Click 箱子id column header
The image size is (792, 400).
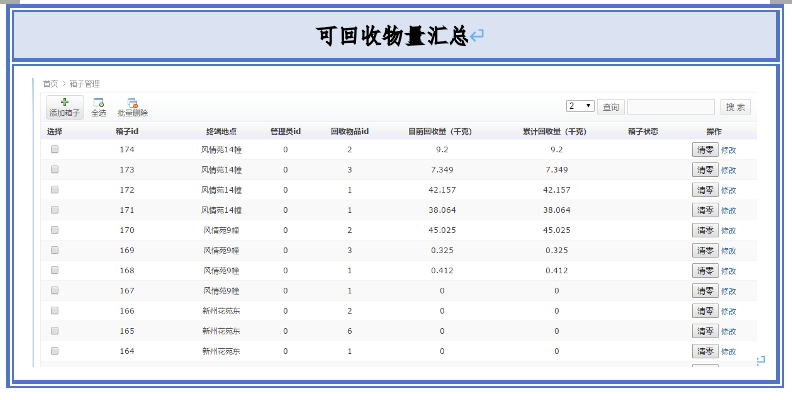click(127, 131)
